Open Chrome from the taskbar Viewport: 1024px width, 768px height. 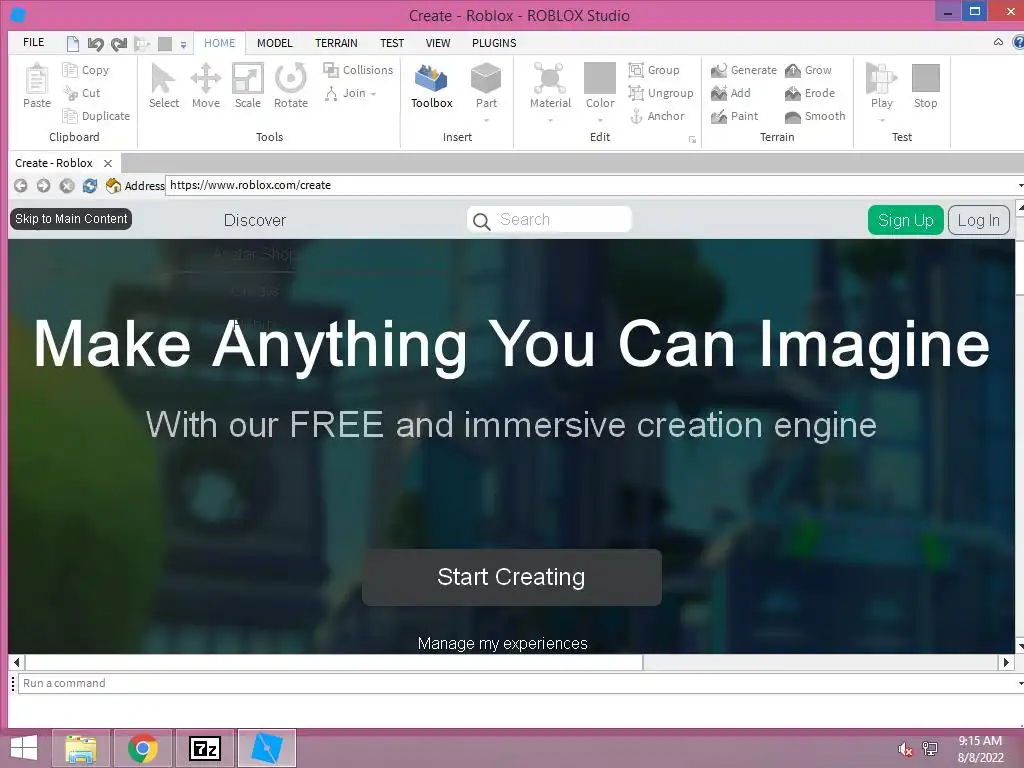(x=143, y=748)
